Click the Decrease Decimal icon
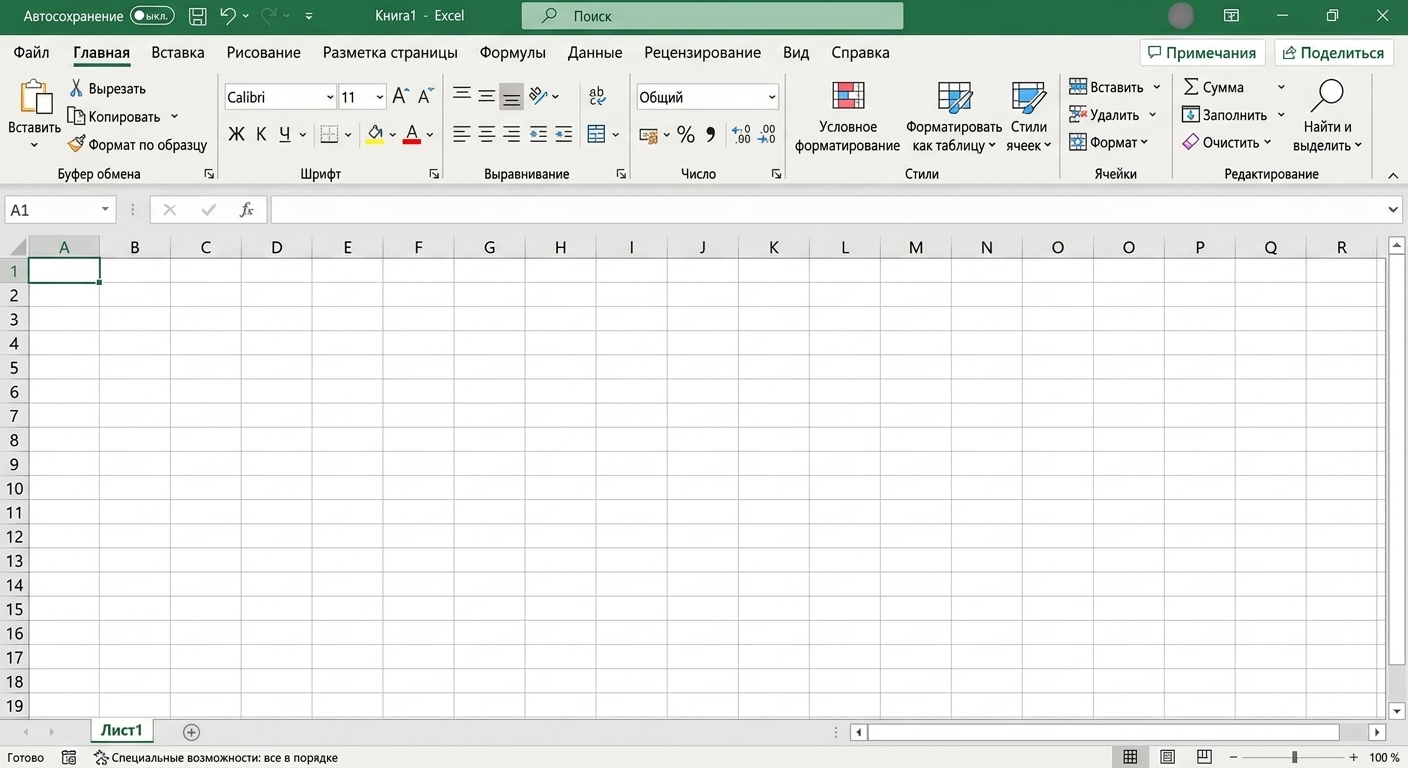Viewport: 1408px width, 768px height. pos(767,134)
